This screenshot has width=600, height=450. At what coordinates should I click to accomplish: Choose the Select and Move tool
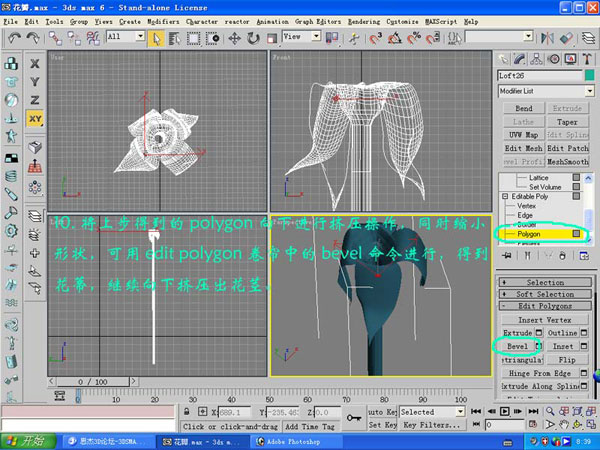(x=234, y=38)
